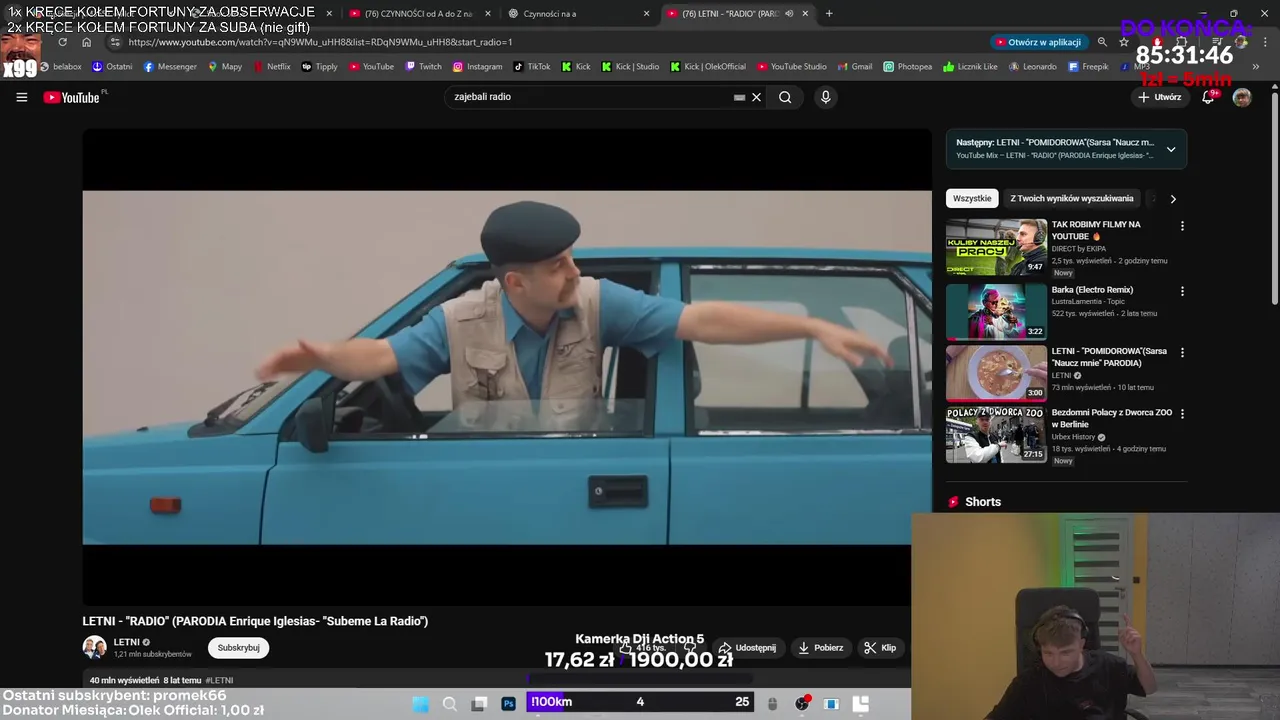Viewport: 1280px width, 720px height.
Task: Open the Twitch bookmark
Action: click(423, 67)
